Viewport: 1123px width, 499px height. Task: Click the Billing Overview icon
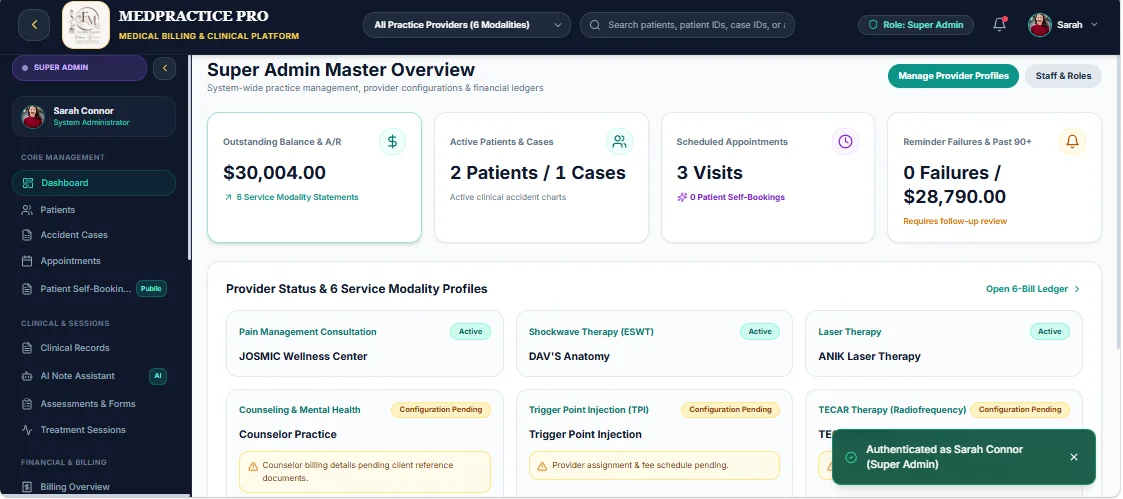coord(27,487)
